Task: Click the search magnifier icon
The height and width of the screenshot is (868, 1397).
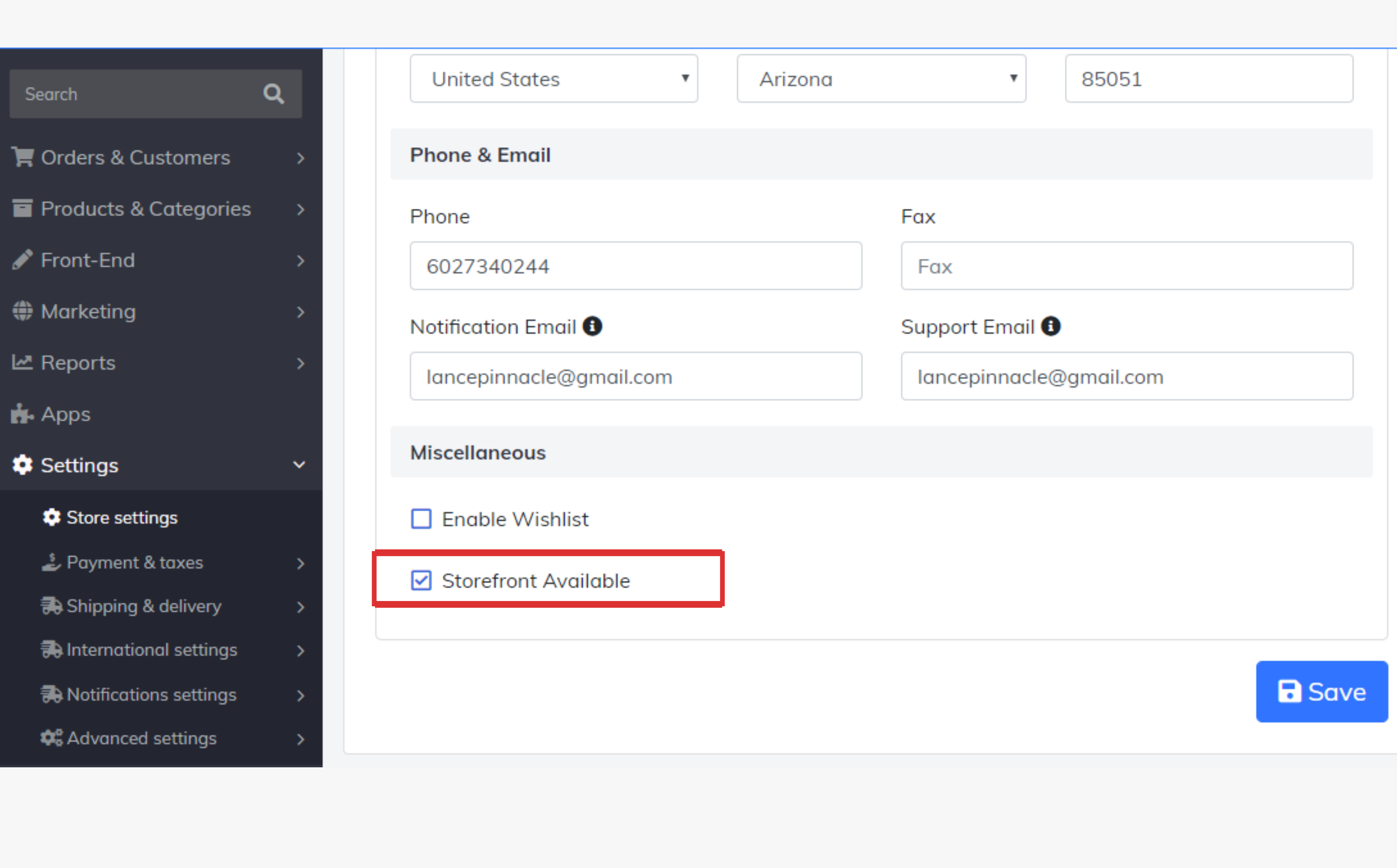Action: pos(274,94)
